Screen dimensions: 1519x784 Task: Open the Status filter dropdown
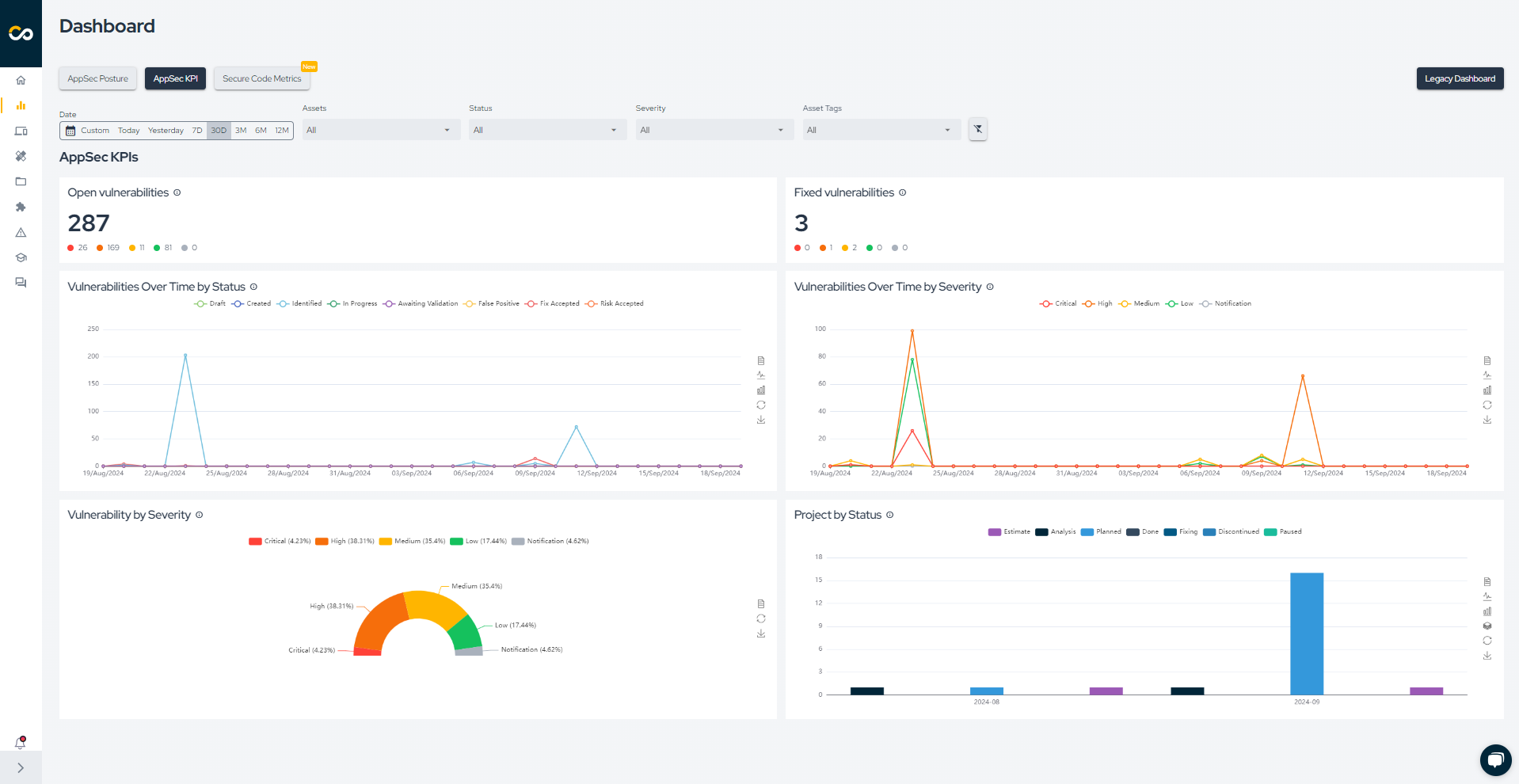548,130
